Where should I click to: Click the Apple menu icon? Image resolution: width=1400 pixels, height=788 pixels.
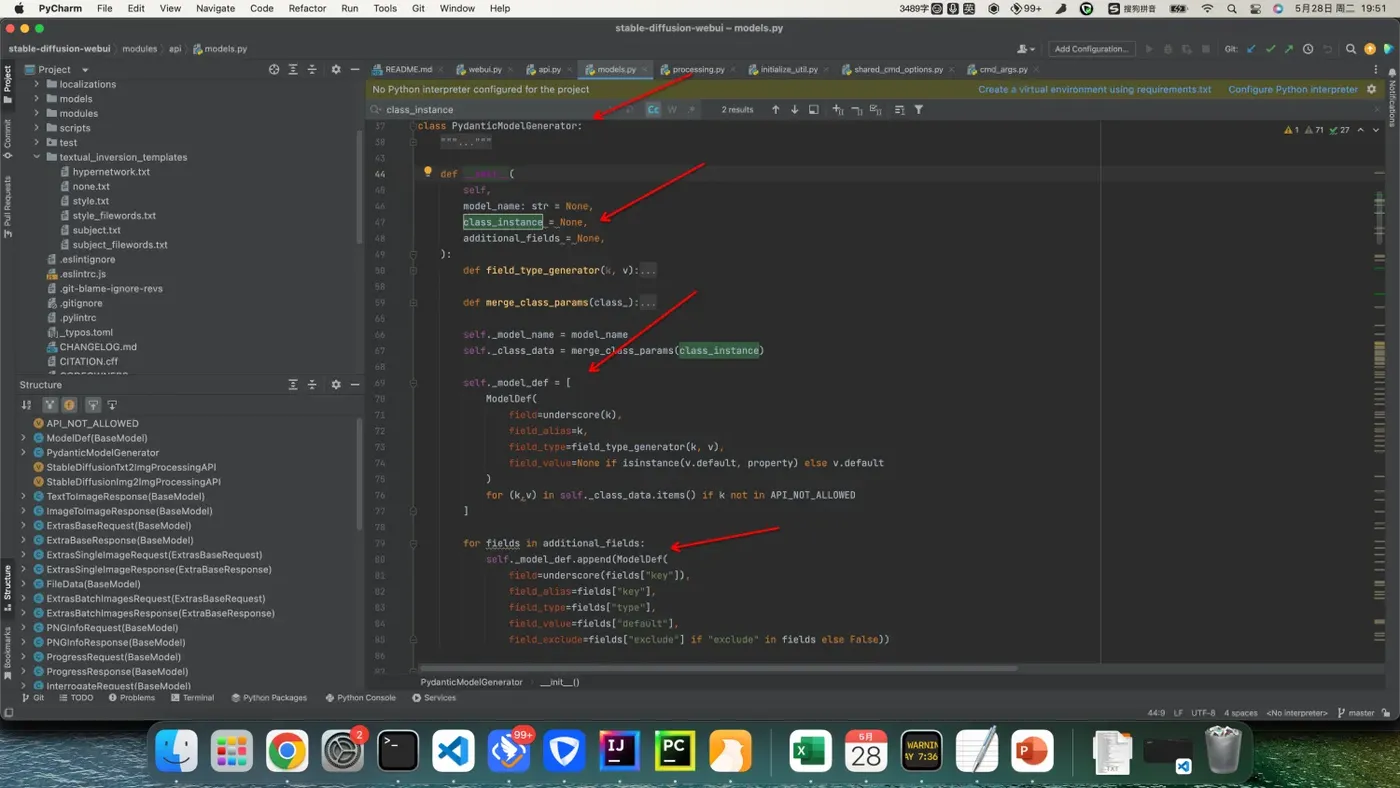point(18,8)
